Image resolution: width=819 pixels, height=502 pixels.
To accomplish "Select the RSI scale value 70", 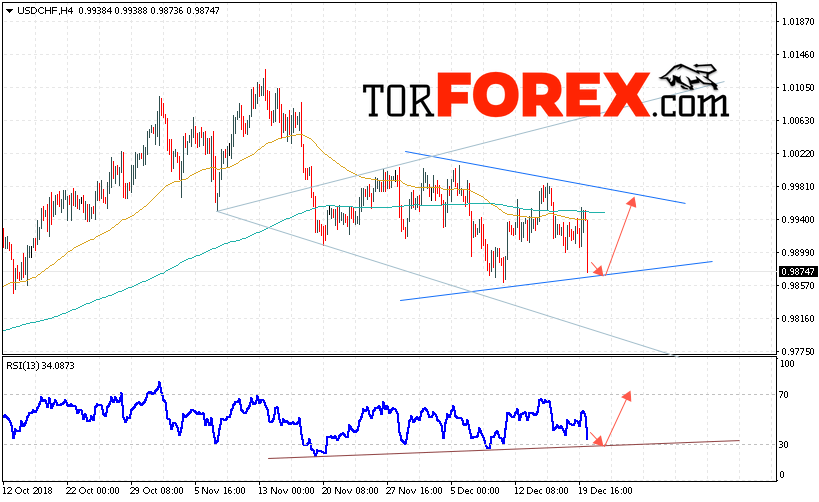I will 783,395.
